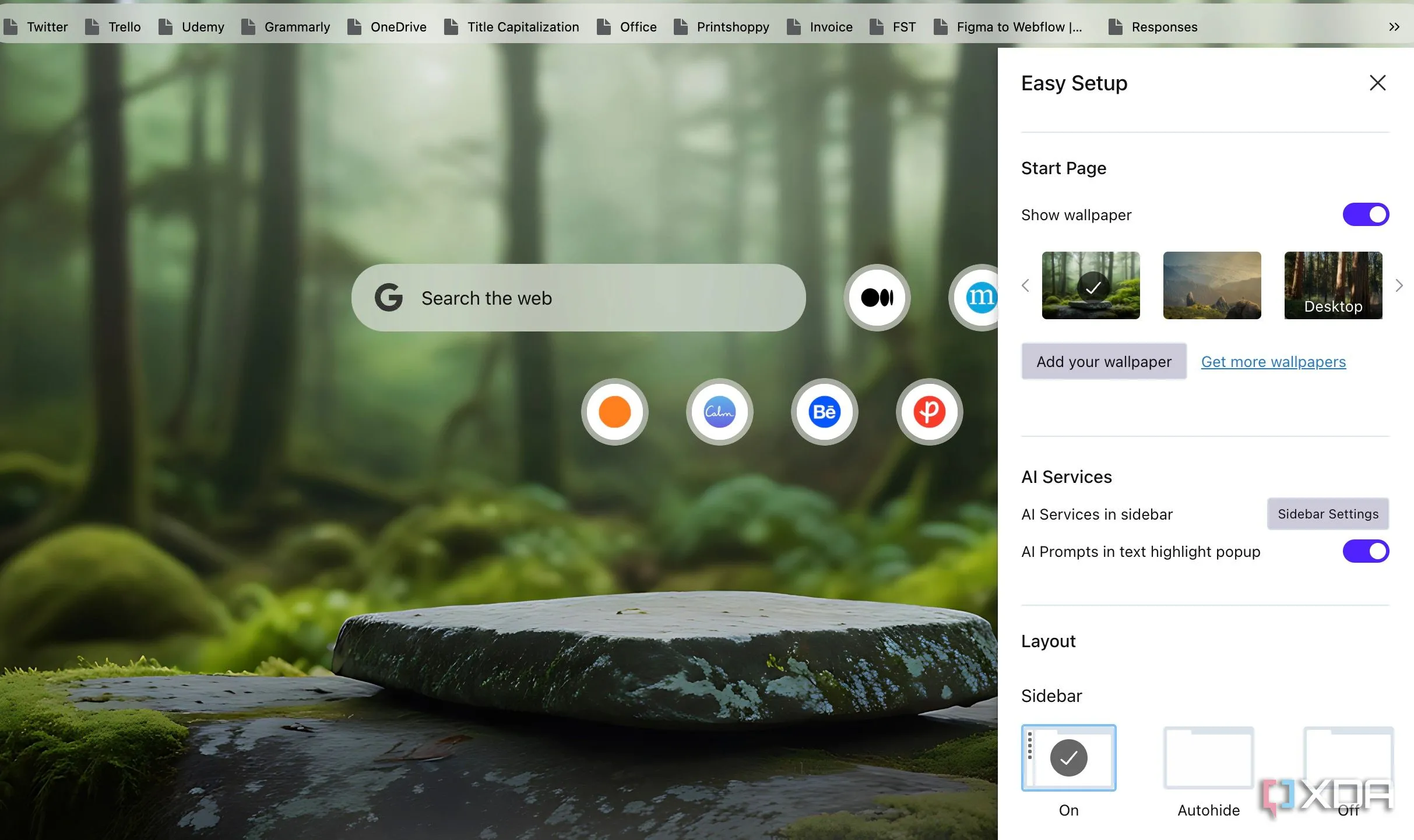Open Get more wallpapers link
This screenshot has width=1414, height=840.
1273,362
